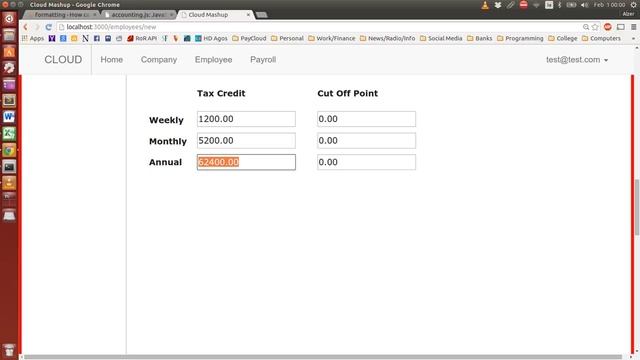This screenshot has width=640, height=360.
Task: Click the Weekly Cut Off Point field
Action: pyautogui.click(x=366, y=119)
